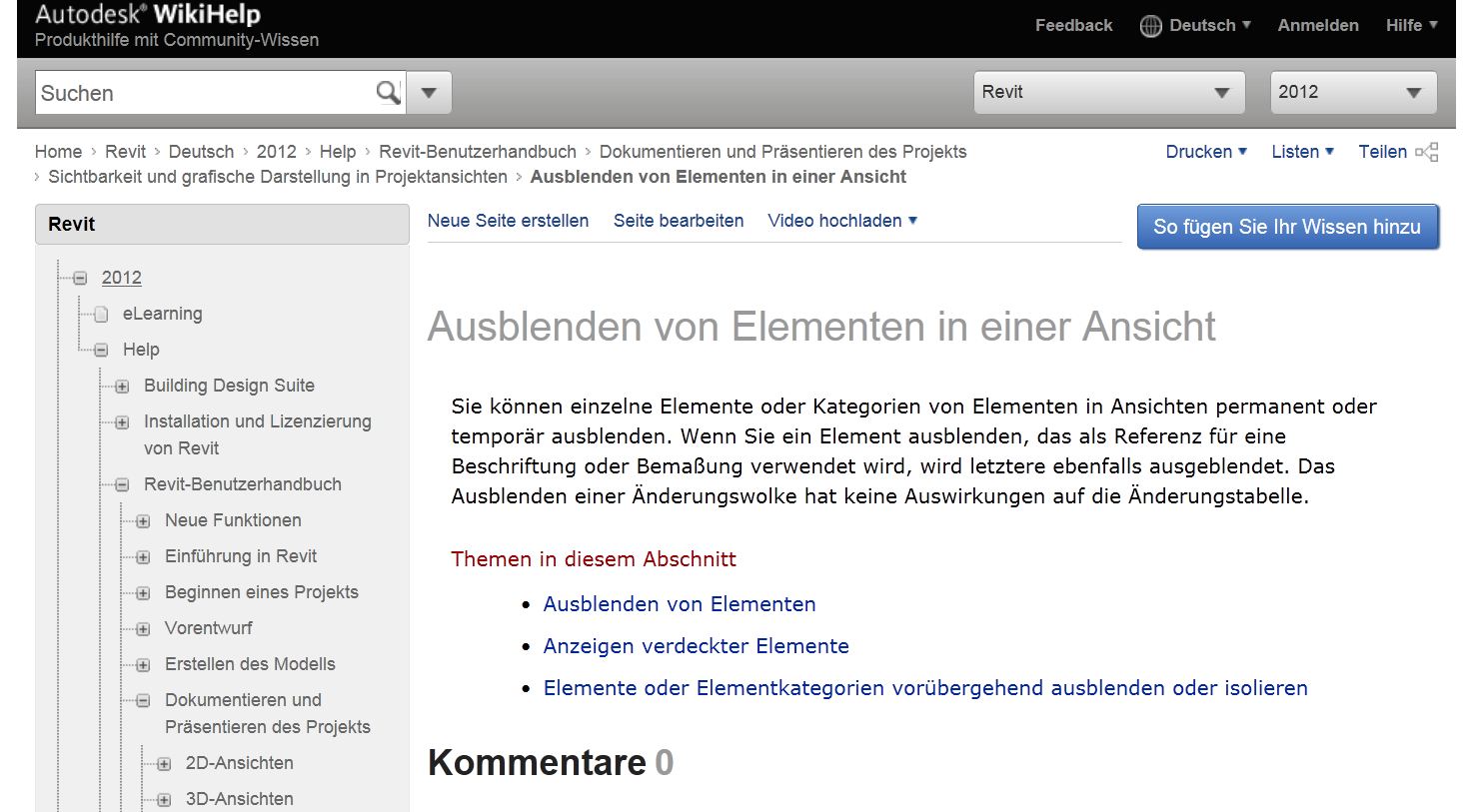
Task: Expand the 2D-Ansichten tree node
Action: click(164, 764)
